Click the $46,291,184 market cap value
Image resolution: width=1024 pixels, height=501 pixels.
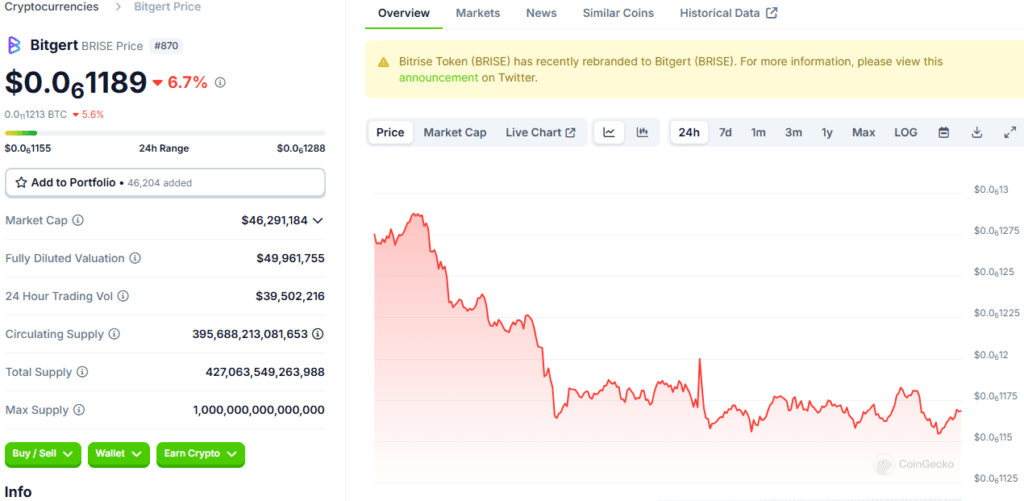pos(274,221)
